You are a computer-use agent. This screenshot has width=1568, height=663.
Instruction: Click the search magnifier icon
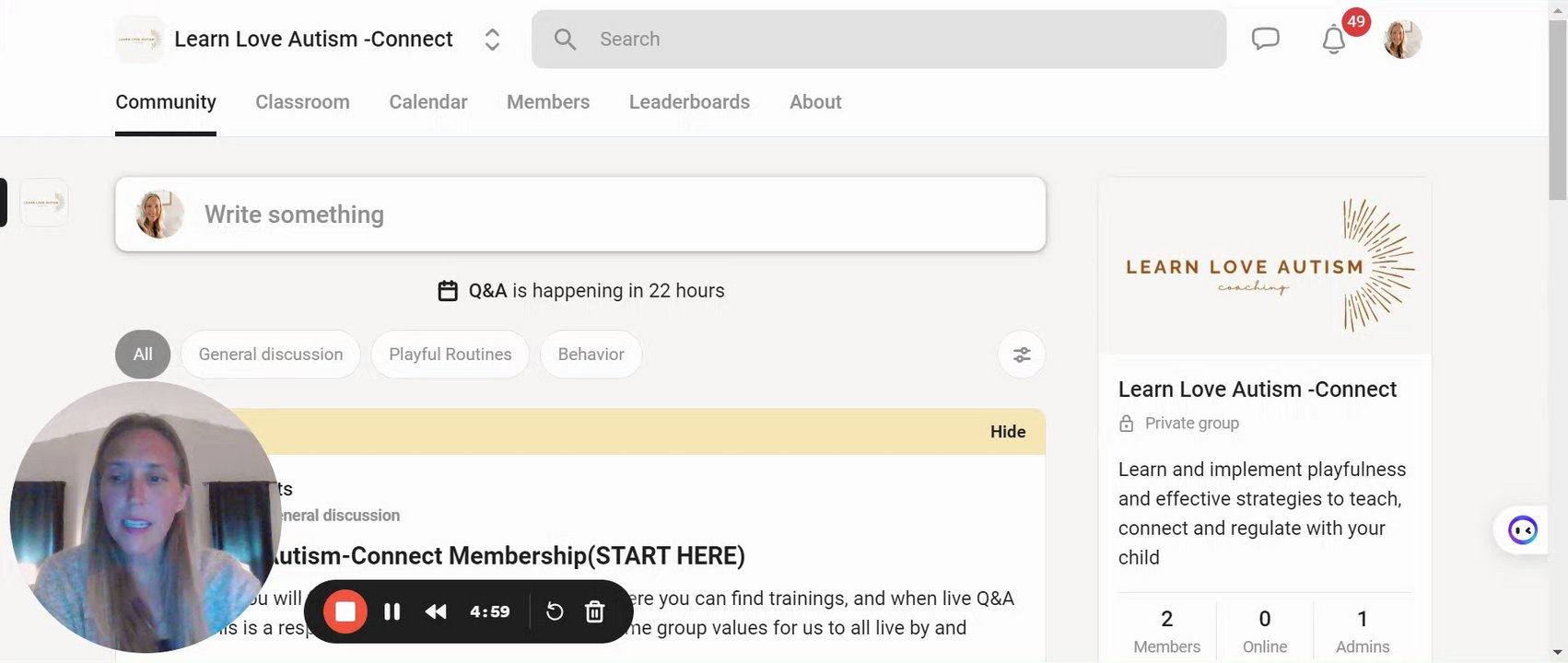[x=565, y=39]
